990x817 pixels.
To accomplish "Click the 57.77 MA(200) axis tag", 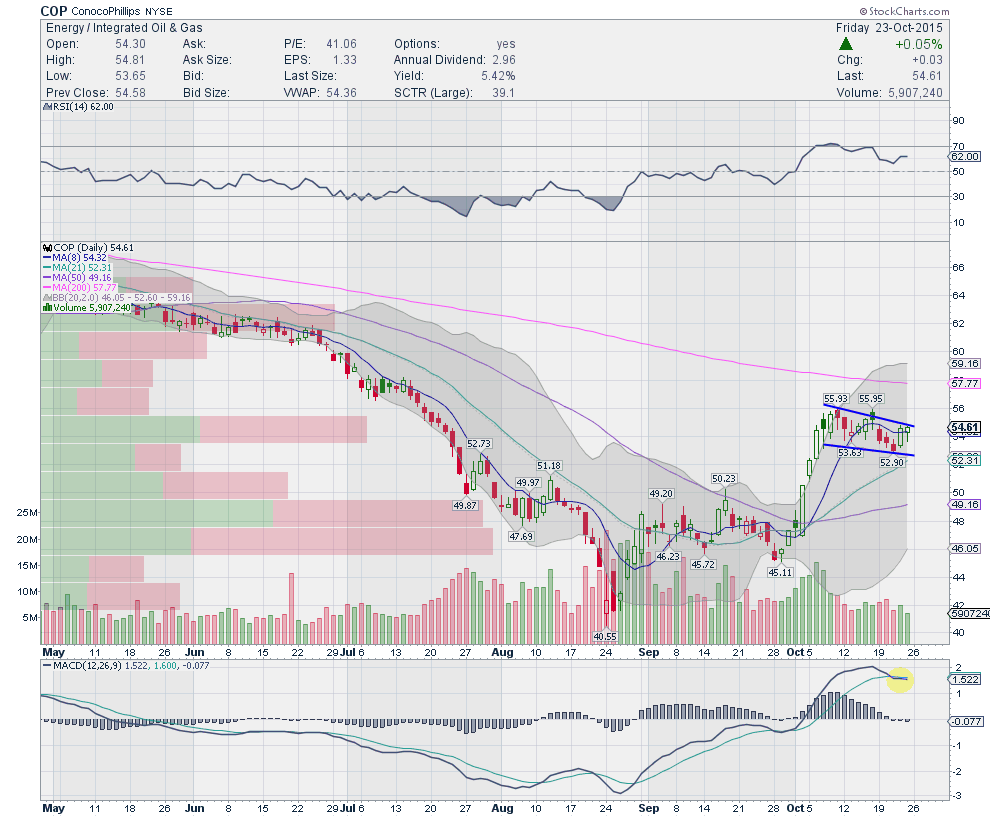I will coord(965,383).
